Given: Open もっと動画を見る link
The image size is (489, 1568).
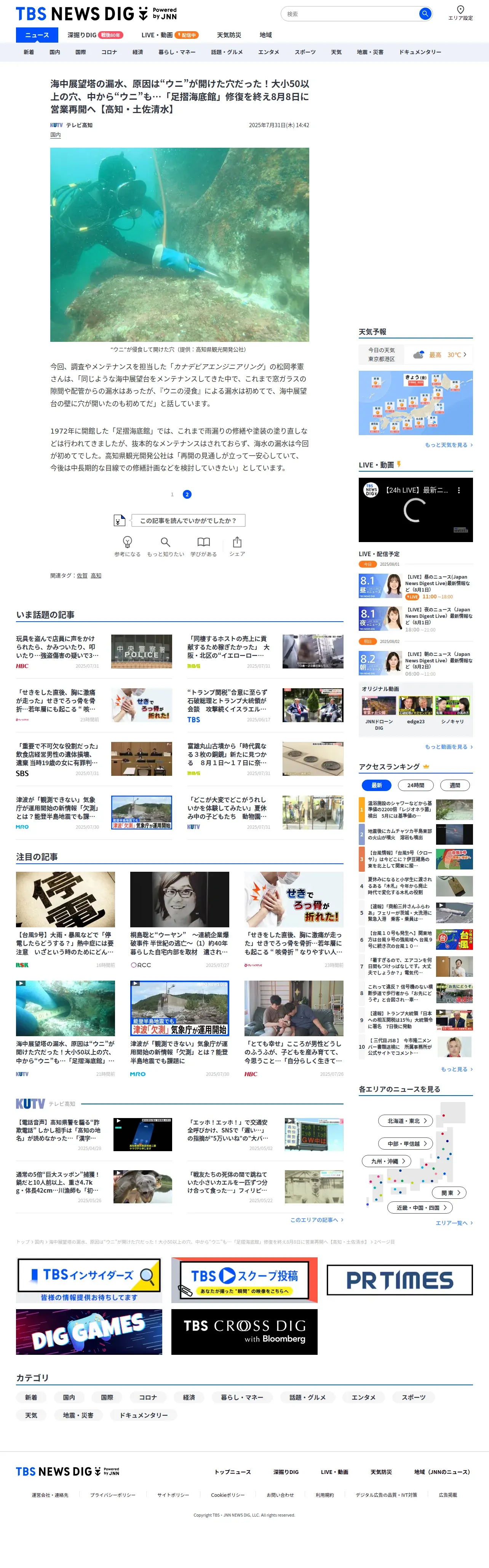Looking at the screenshot, I should tap(449, 747).
